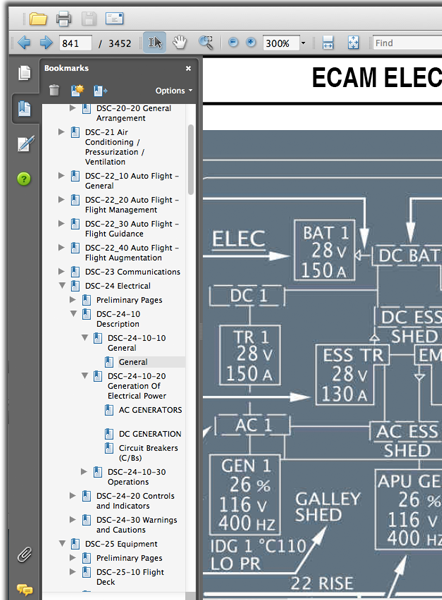Viewport: 442px width, 600px height.
Task: Send the document via the email icon
Action: click(114, 18)
